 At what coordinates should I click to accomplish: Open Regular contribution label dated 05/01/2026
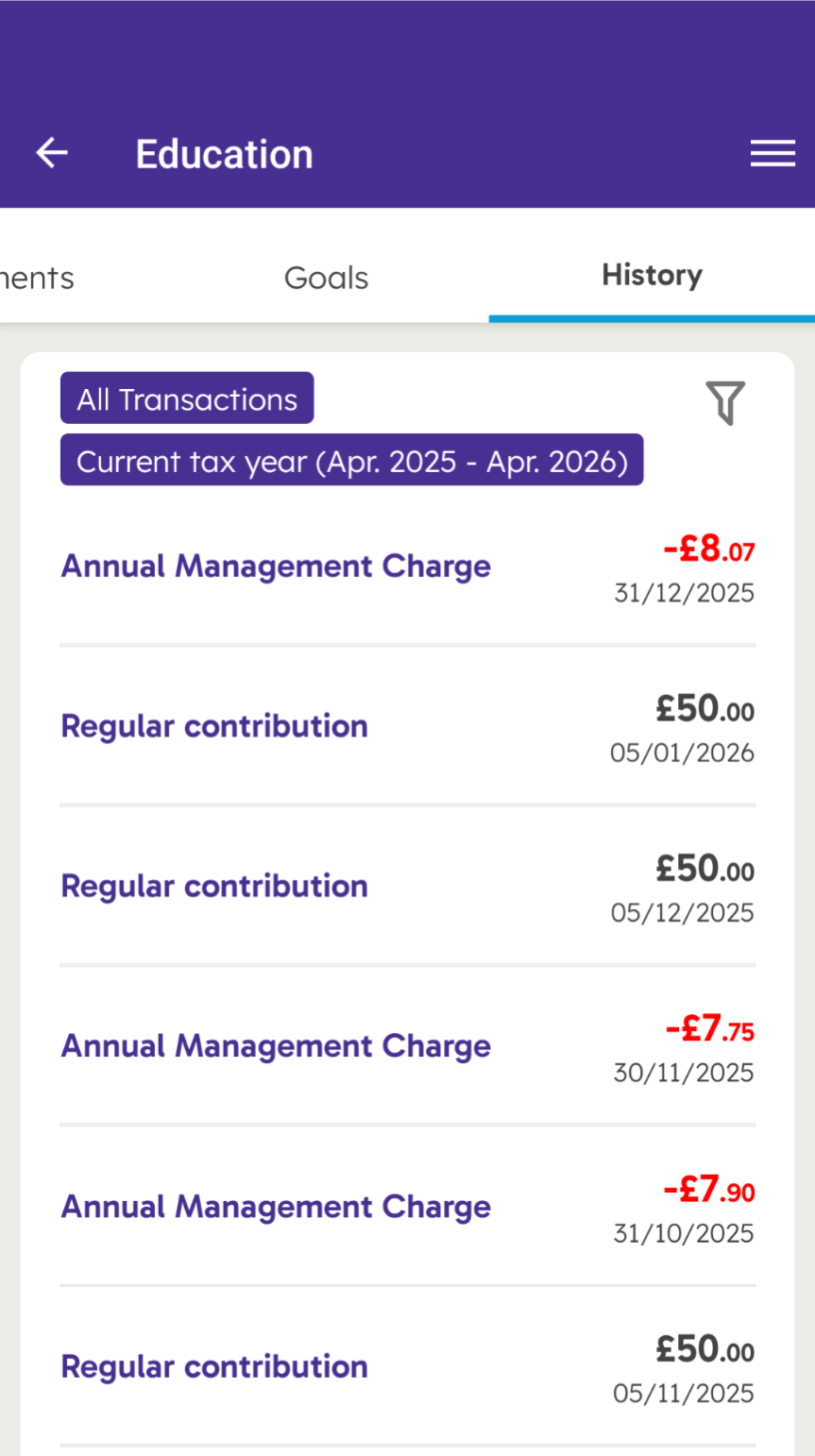tap(214, 726)
